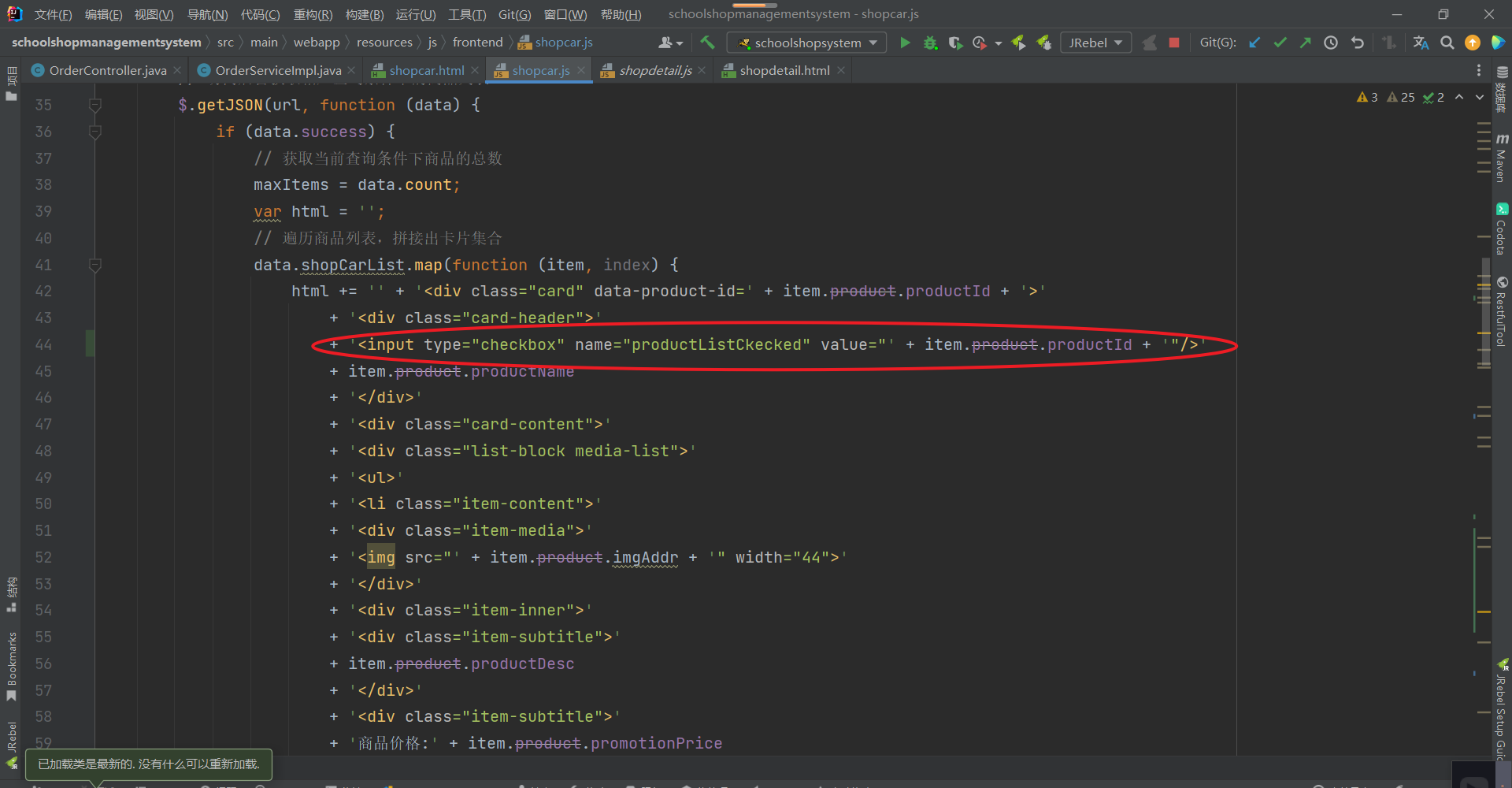The width and height of the screenshot is (1512, 788).
Task: Collapse the getJSON function fold at line 35
Action: tap(95, 105)
